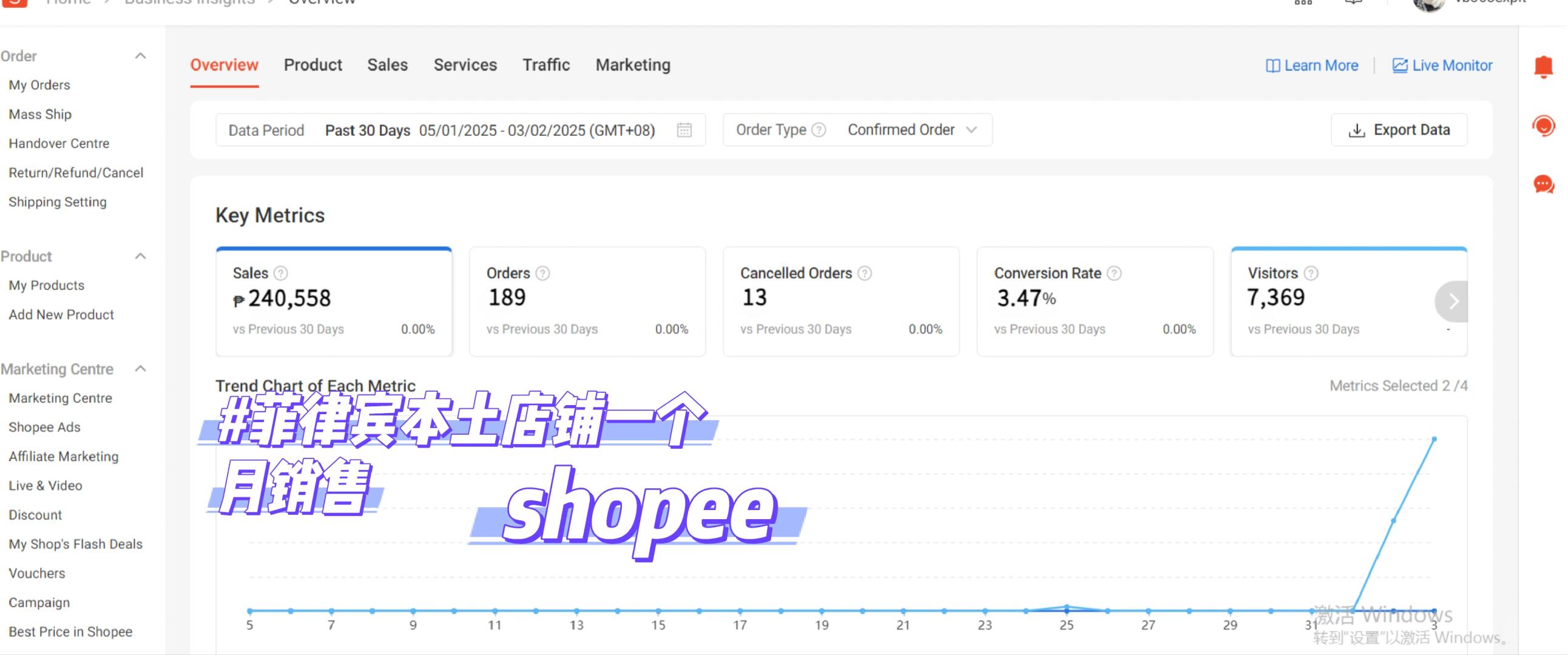Open Campaign in sidebar
Screen dimensions: 1568x655
click(39, 602)
